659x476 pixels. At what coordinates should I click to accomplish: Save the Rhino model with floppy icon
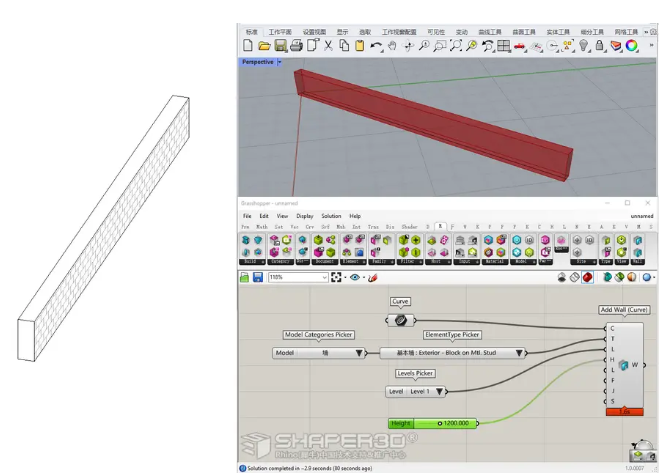(280, 45)
